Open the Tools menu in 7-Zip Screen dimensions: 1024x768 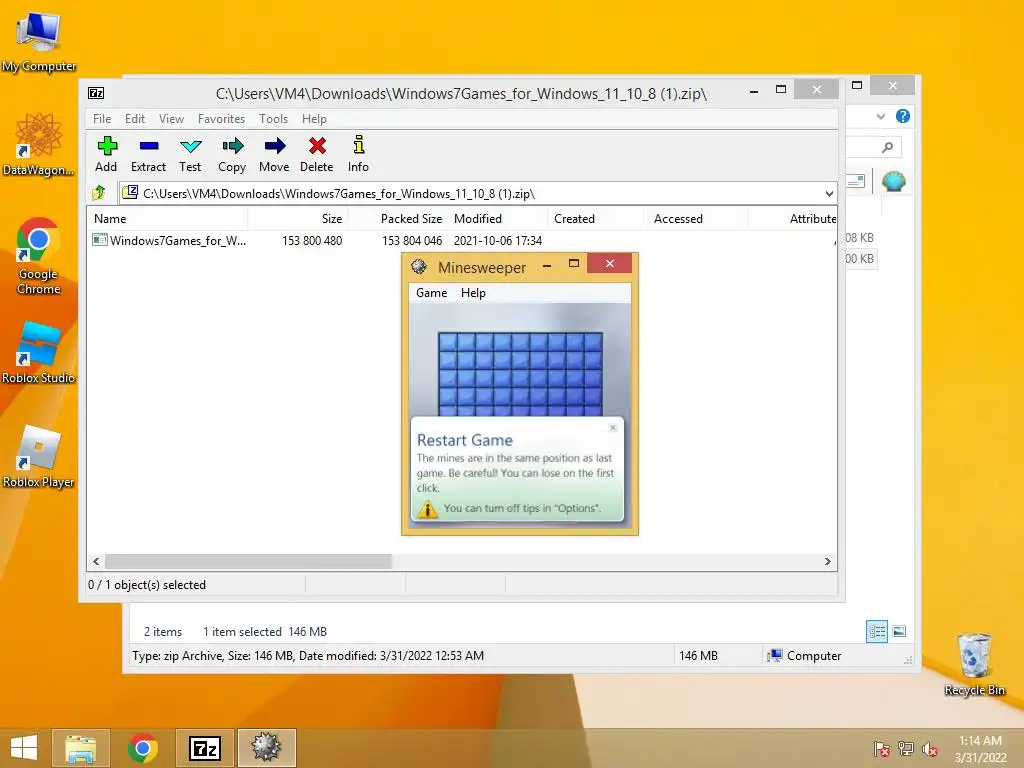click(x=273, y=119)
